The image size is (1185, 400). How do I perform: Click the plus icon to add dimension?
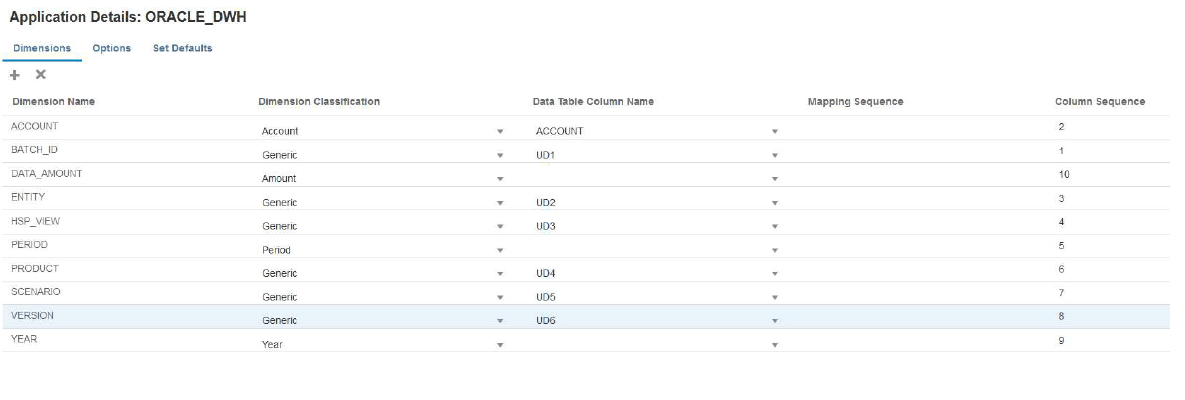click(x=15, y=75)
